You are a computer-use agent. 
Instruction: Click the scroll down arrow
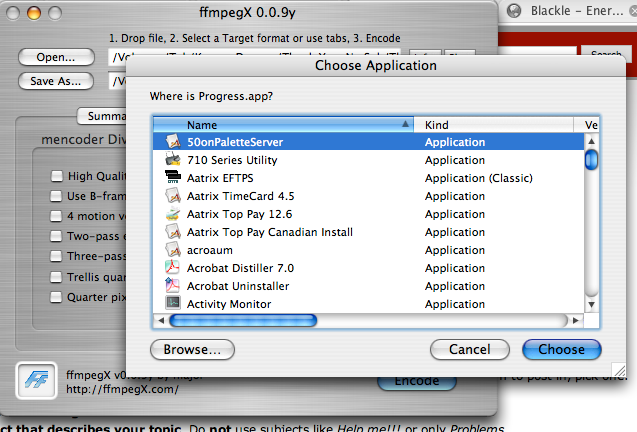point(591,305)
